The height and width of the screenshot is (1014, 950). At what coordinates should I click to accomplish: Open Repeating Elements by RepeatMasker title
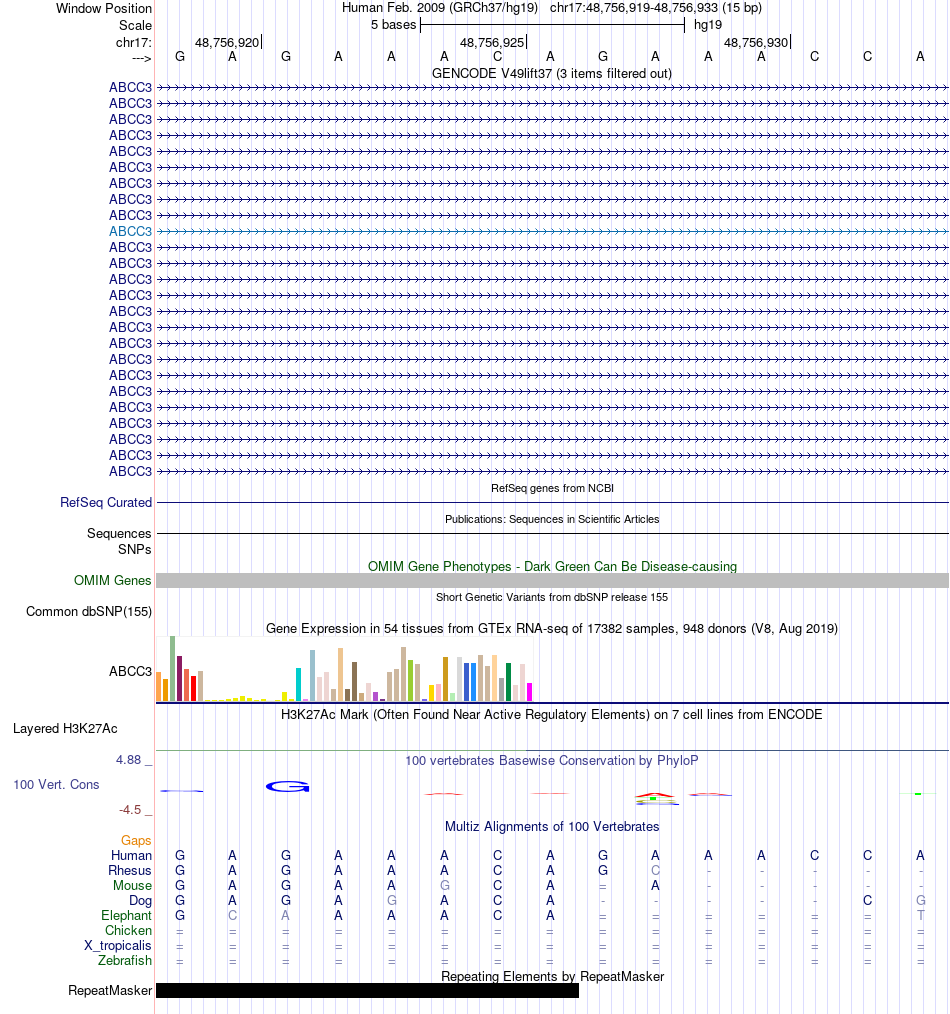click(552, 976)
